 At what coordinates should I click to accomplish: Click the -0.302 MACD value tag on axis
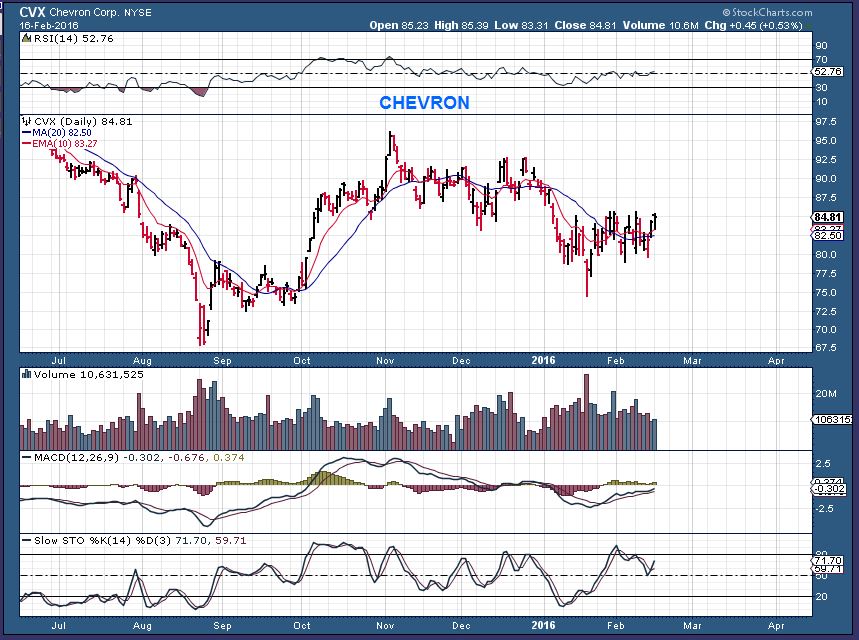tap(827, 489)
